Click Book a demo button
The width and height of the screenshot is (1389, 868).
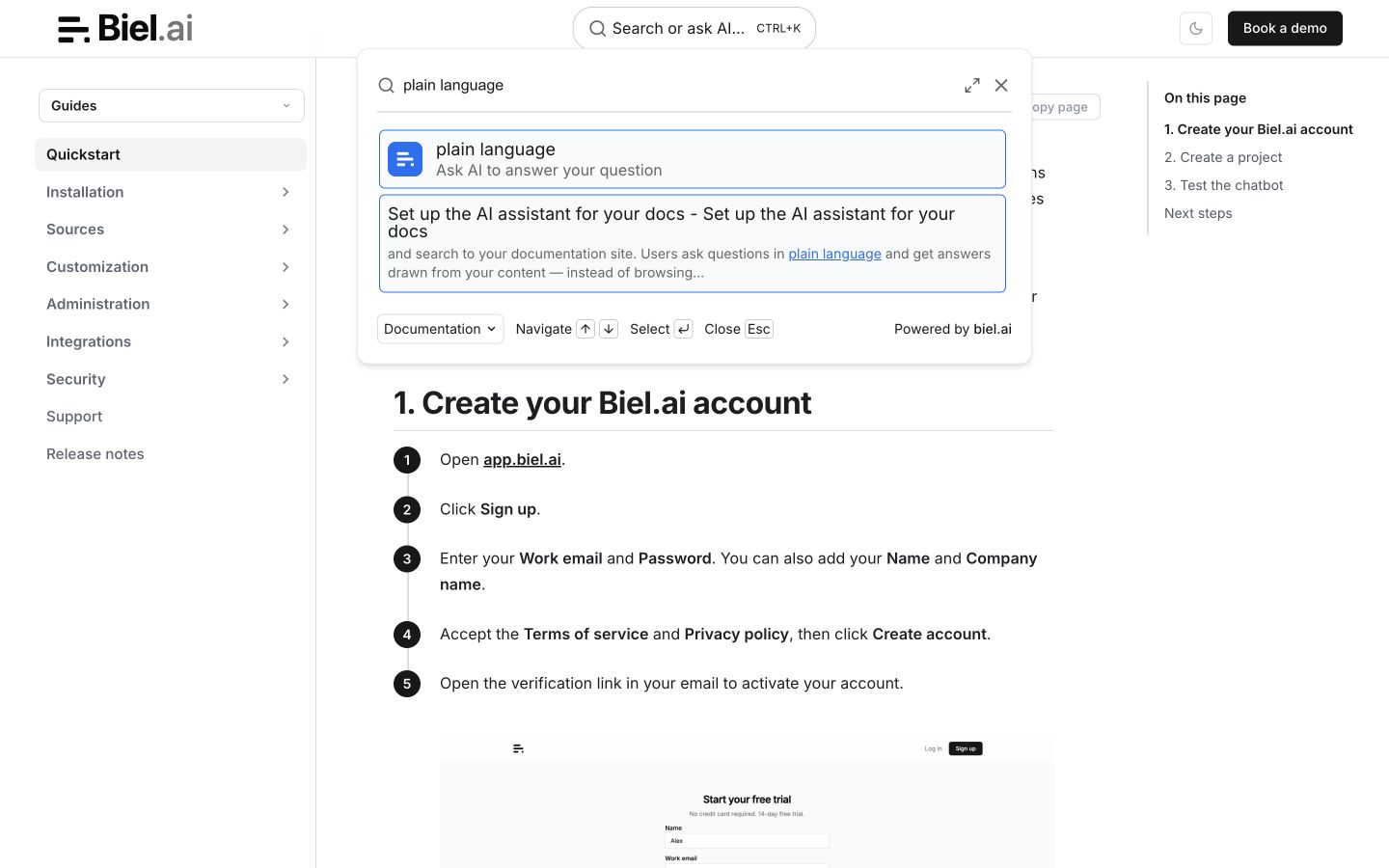[1285, 28]
